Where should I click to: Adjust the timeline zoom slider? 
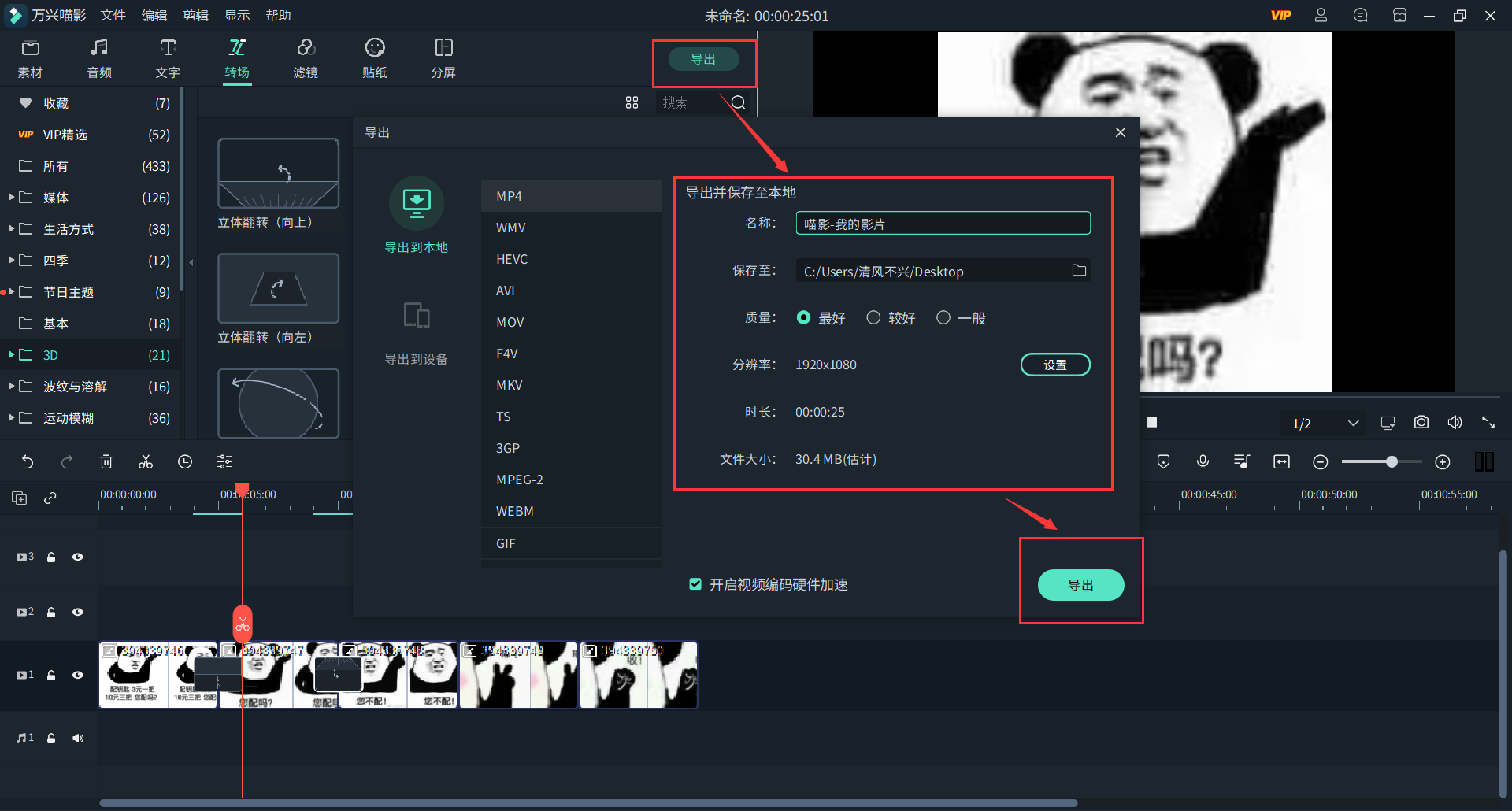pyautogui.click(x=1392, y=461)
